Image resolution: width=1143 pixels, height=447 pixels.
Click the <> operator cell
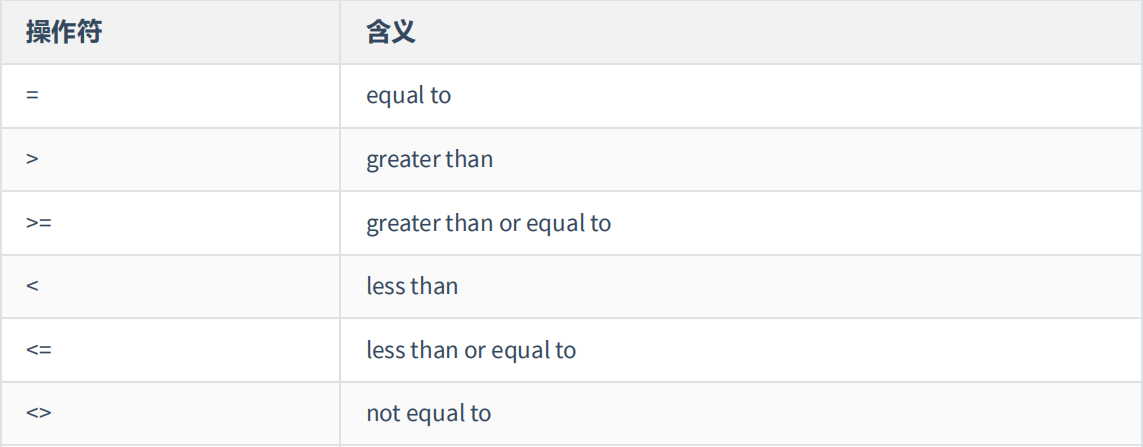point(39,414)
